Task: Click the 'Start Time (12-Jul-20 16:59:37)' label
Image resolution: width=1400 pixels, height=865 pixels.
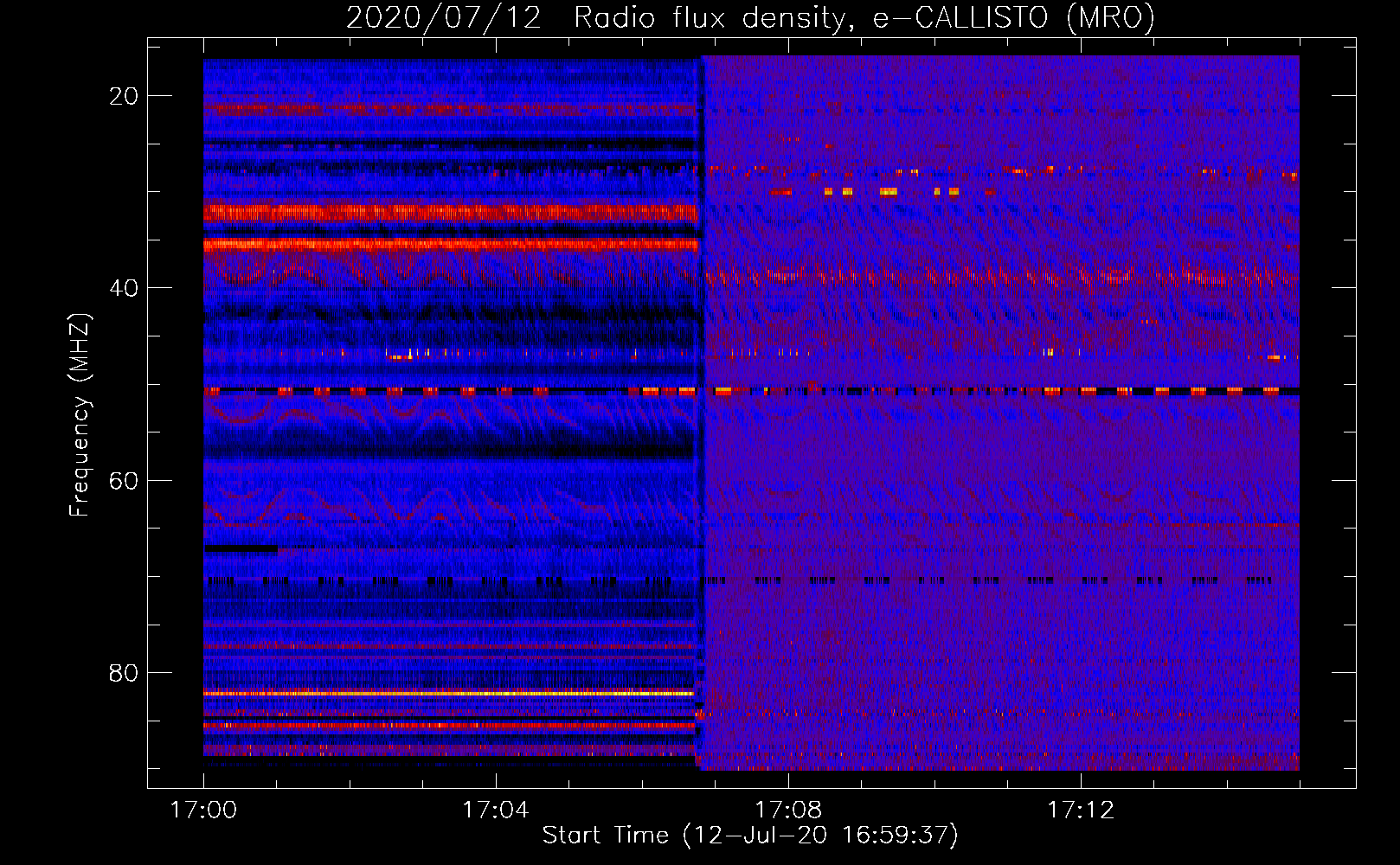Action: (x=750, y=836)
